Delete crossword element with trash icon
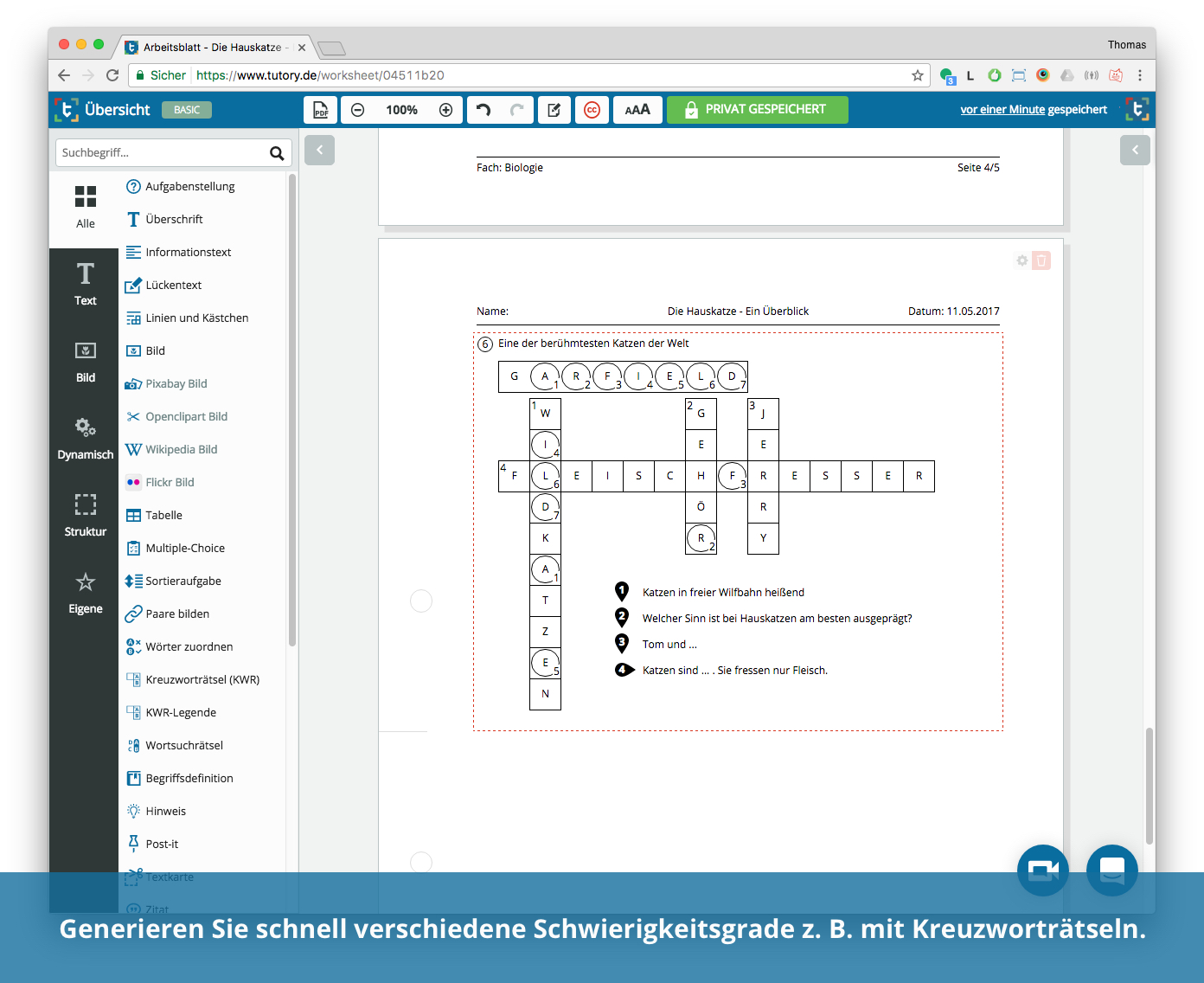The height and width of the screenshot is (983, 1204). point(1041,260)
